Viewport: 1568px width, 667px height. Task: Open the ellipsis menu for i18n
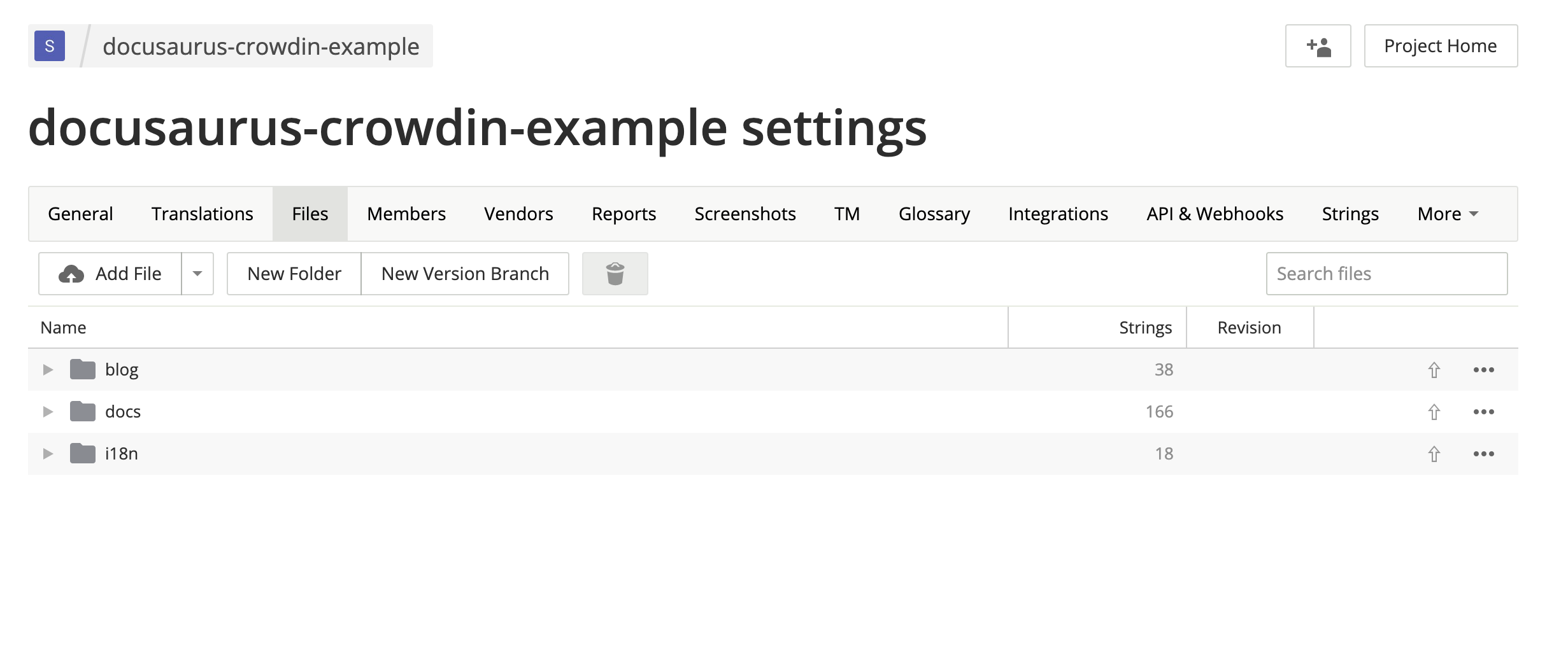1484,453
